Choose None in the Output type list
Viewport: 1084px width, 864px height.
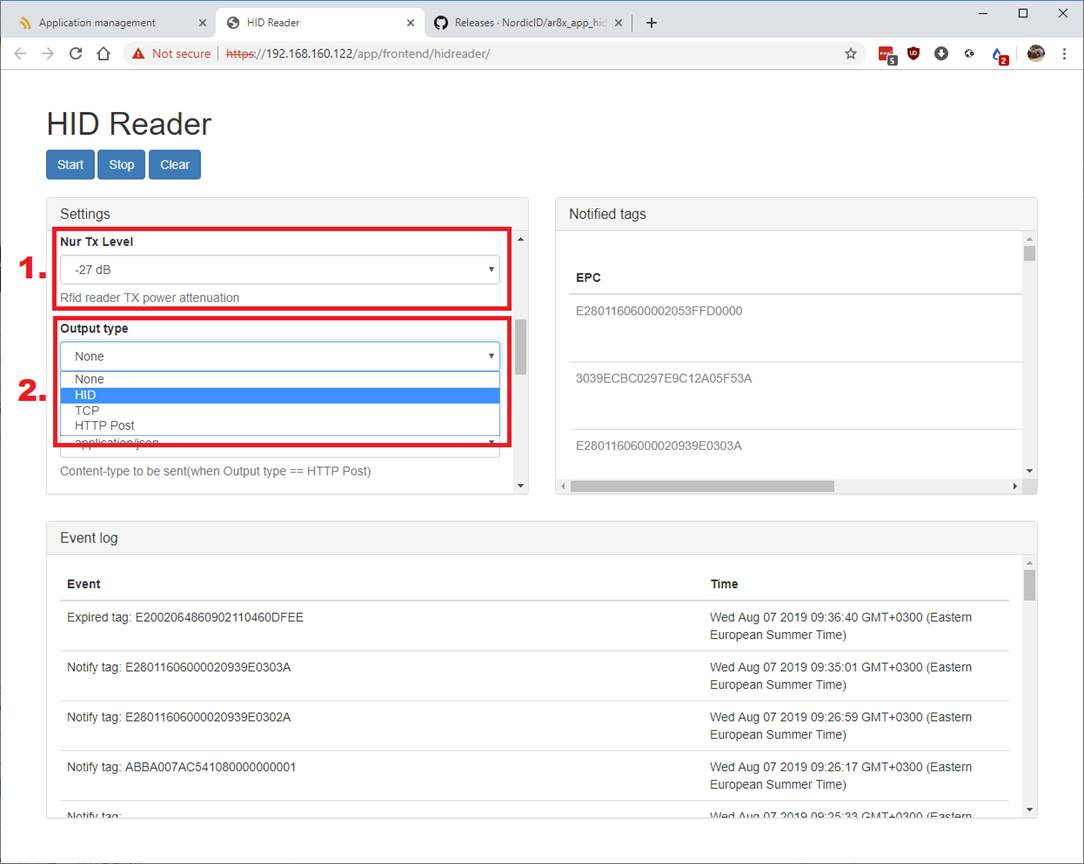[280, 379]
